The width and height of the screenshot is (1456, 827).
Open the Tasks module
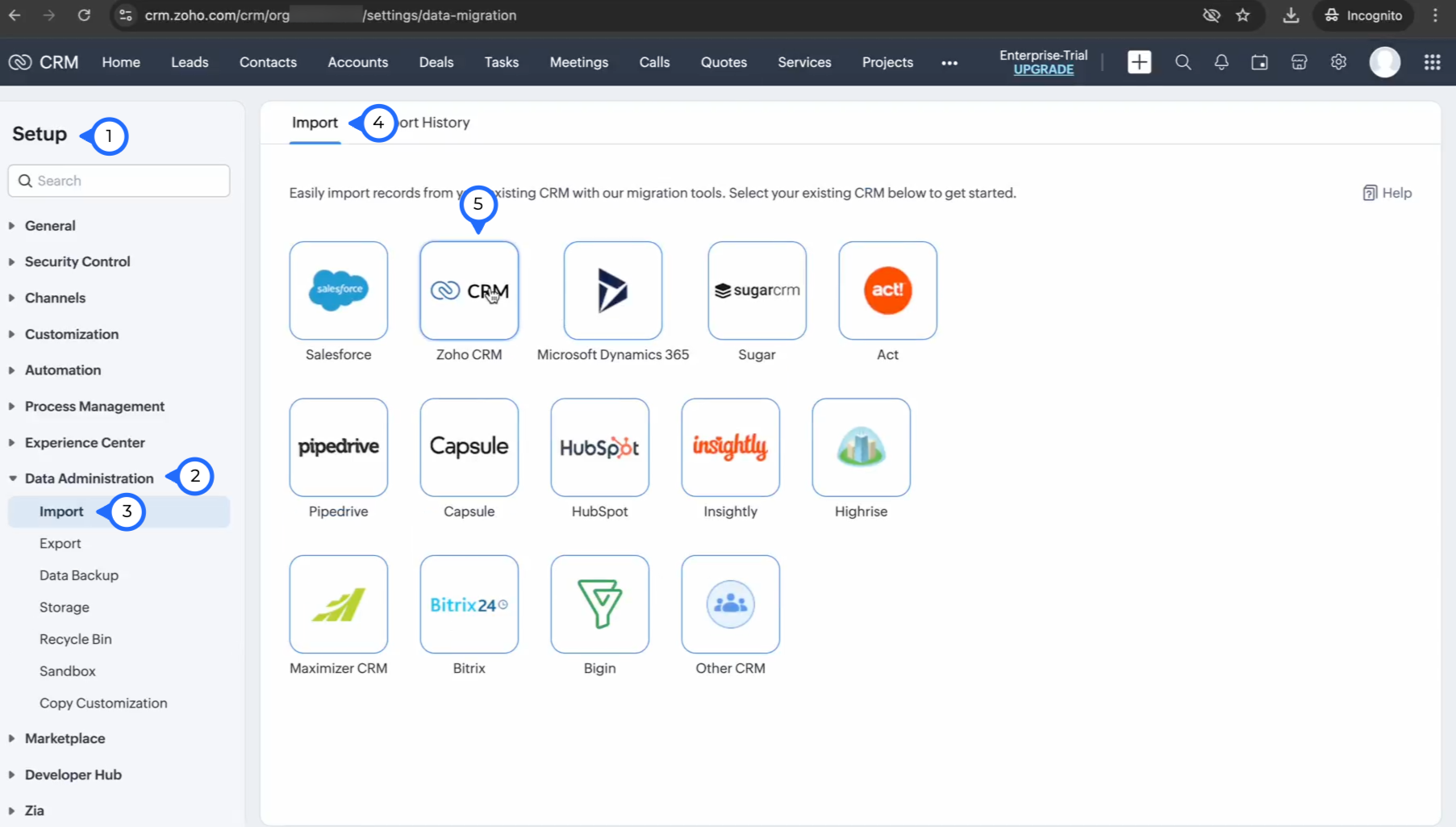click(x=502, y=62)
